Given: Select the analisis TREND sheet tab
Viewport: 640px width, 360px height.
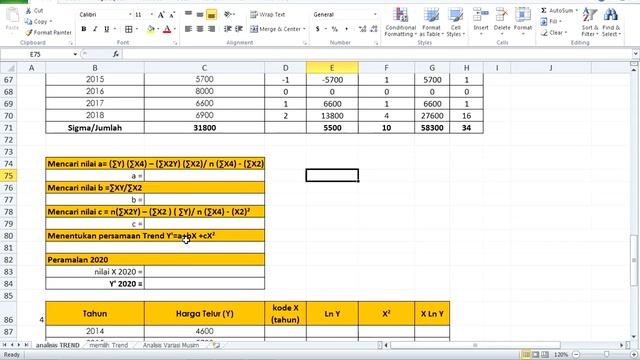Looking at the screenshot, I should tap(57, 345).
